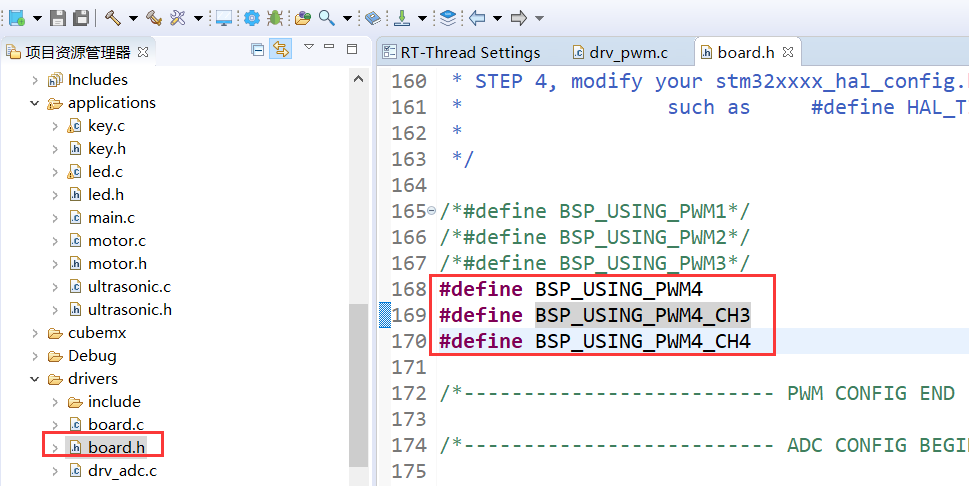The width and height of the screenshot is (969, 486).
Task: Click the magnifier Search icon
Action: click(327, 18)
